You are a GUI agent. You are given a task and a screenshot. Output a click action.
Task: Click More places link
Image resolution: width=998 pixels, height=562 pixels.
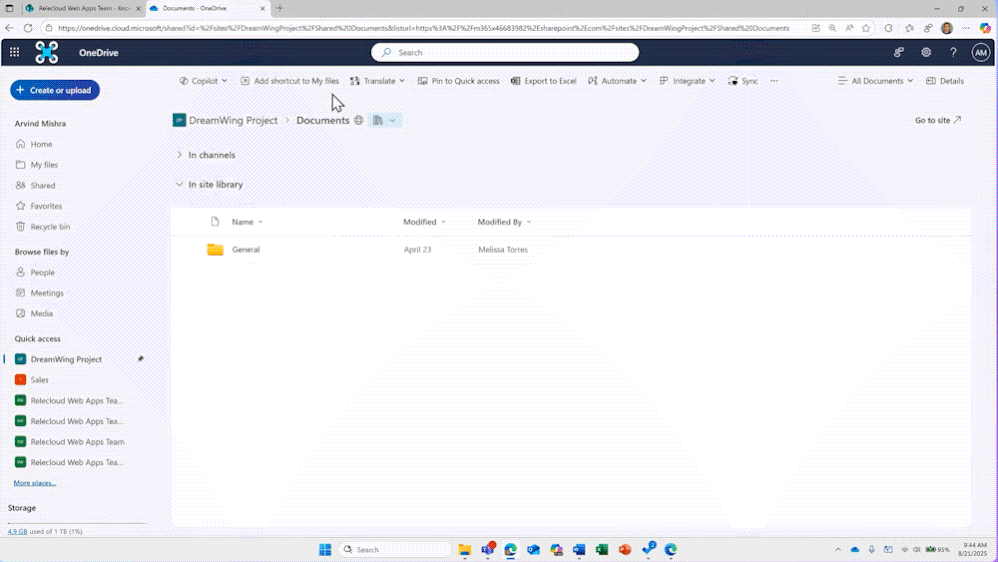[x=35, y=483]
